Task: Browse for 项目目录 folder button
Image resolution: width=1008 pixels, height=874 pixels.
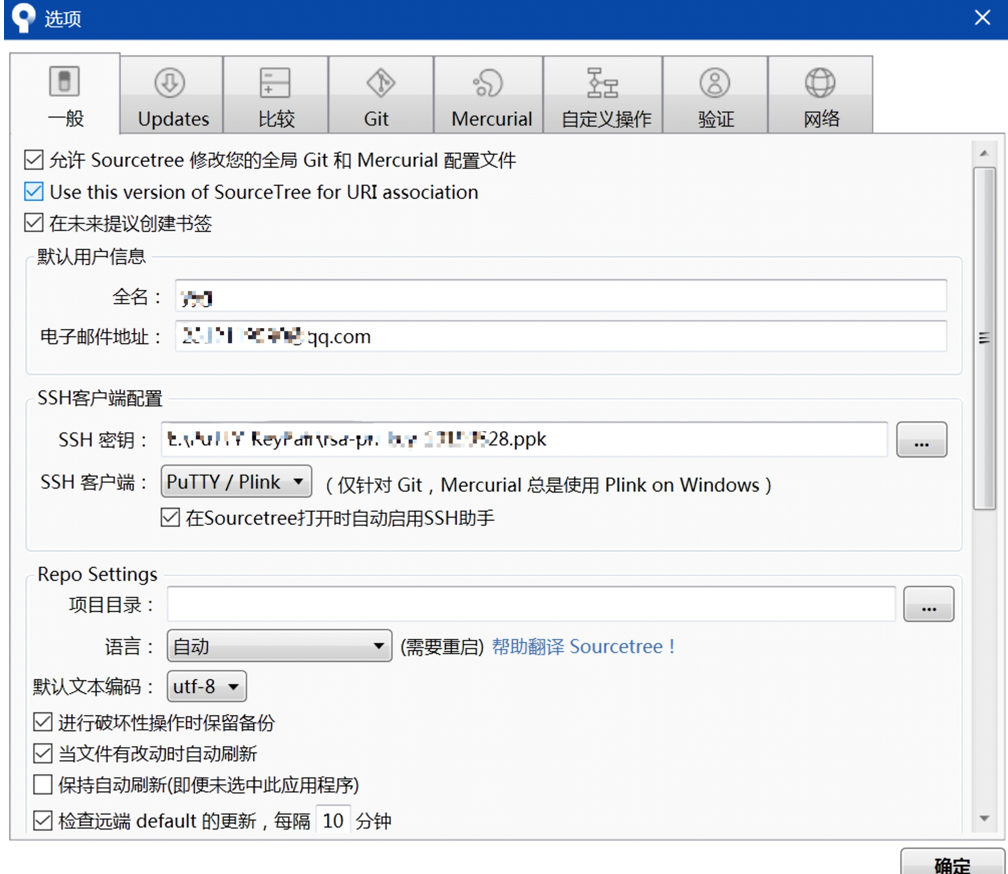Action: coord(928,604)
